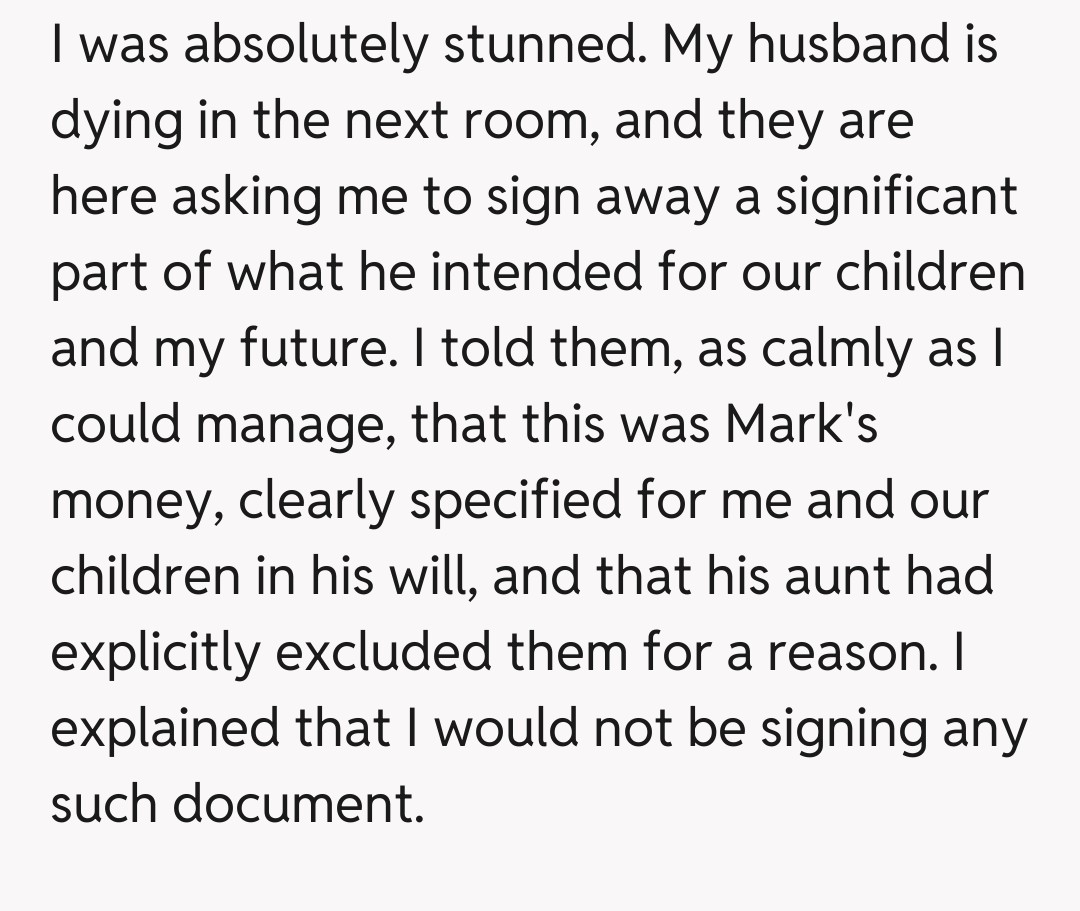Click on the name "Mark's"
Viewport: 1080px width, 911px height.
tap(801, 426)
